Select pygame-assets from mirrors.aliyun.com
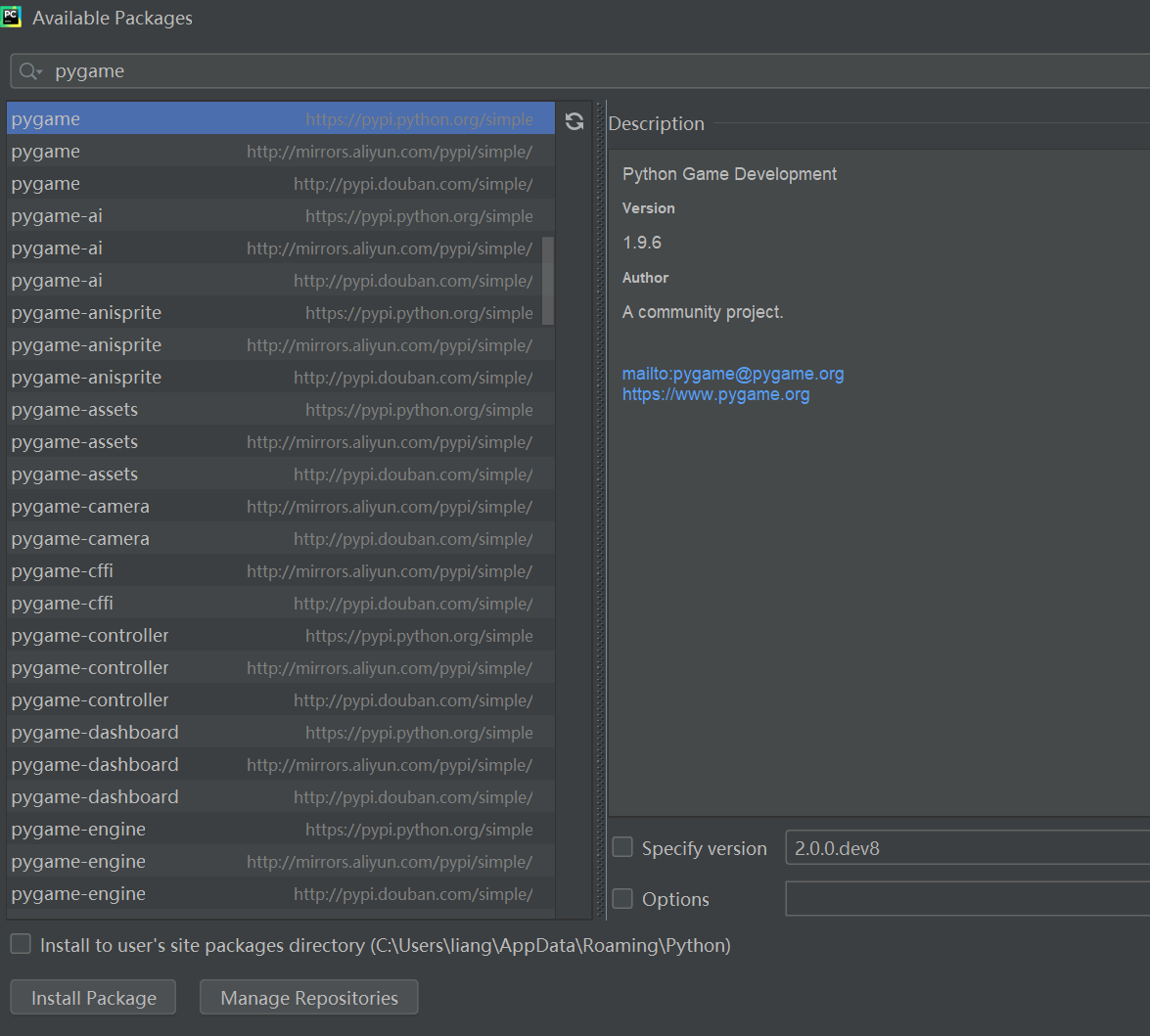Image resolution: width=1150 pixels, height=1036 pixels. [x=281, y=441]
